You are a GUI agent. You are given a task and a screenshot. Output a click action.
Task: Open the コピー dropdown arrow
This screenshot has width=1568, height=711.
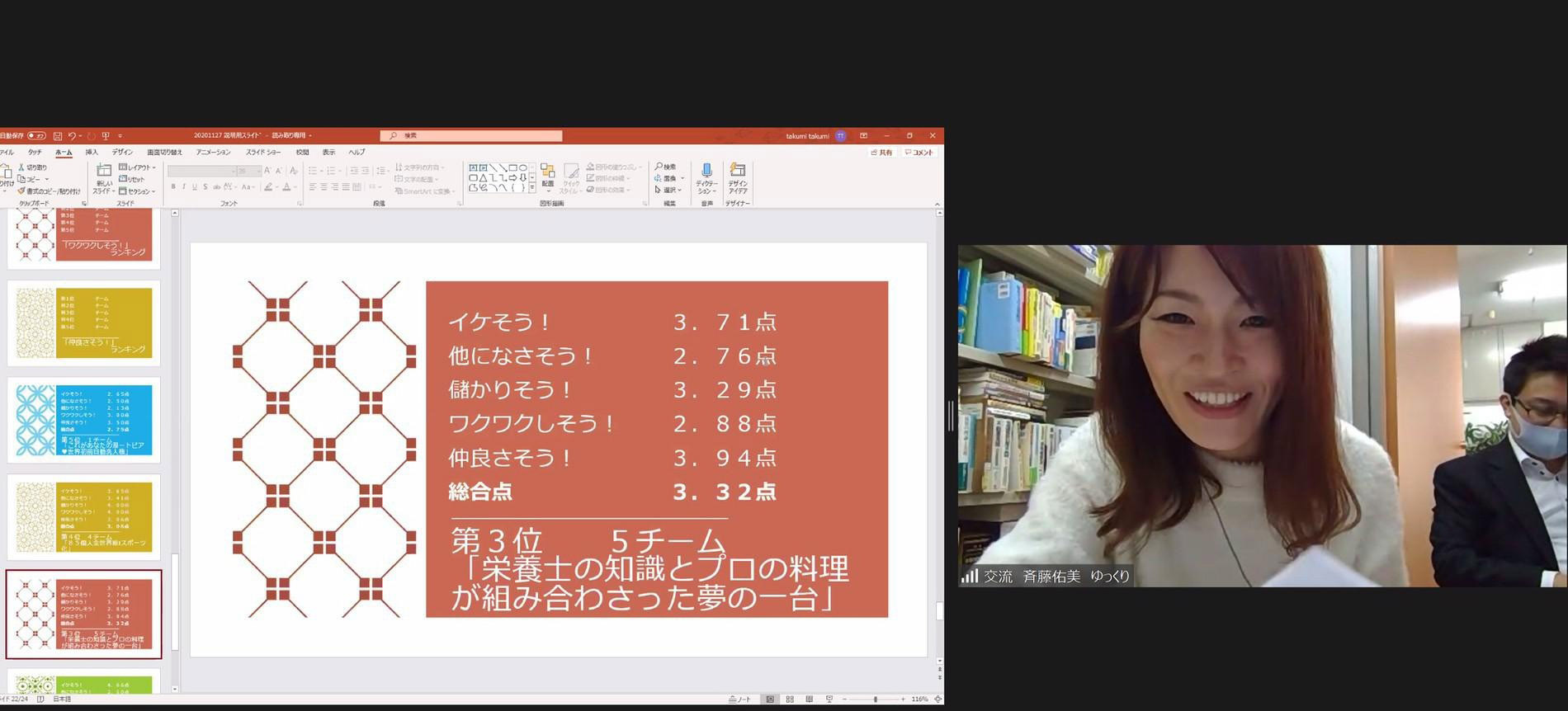tap(46, 179)
